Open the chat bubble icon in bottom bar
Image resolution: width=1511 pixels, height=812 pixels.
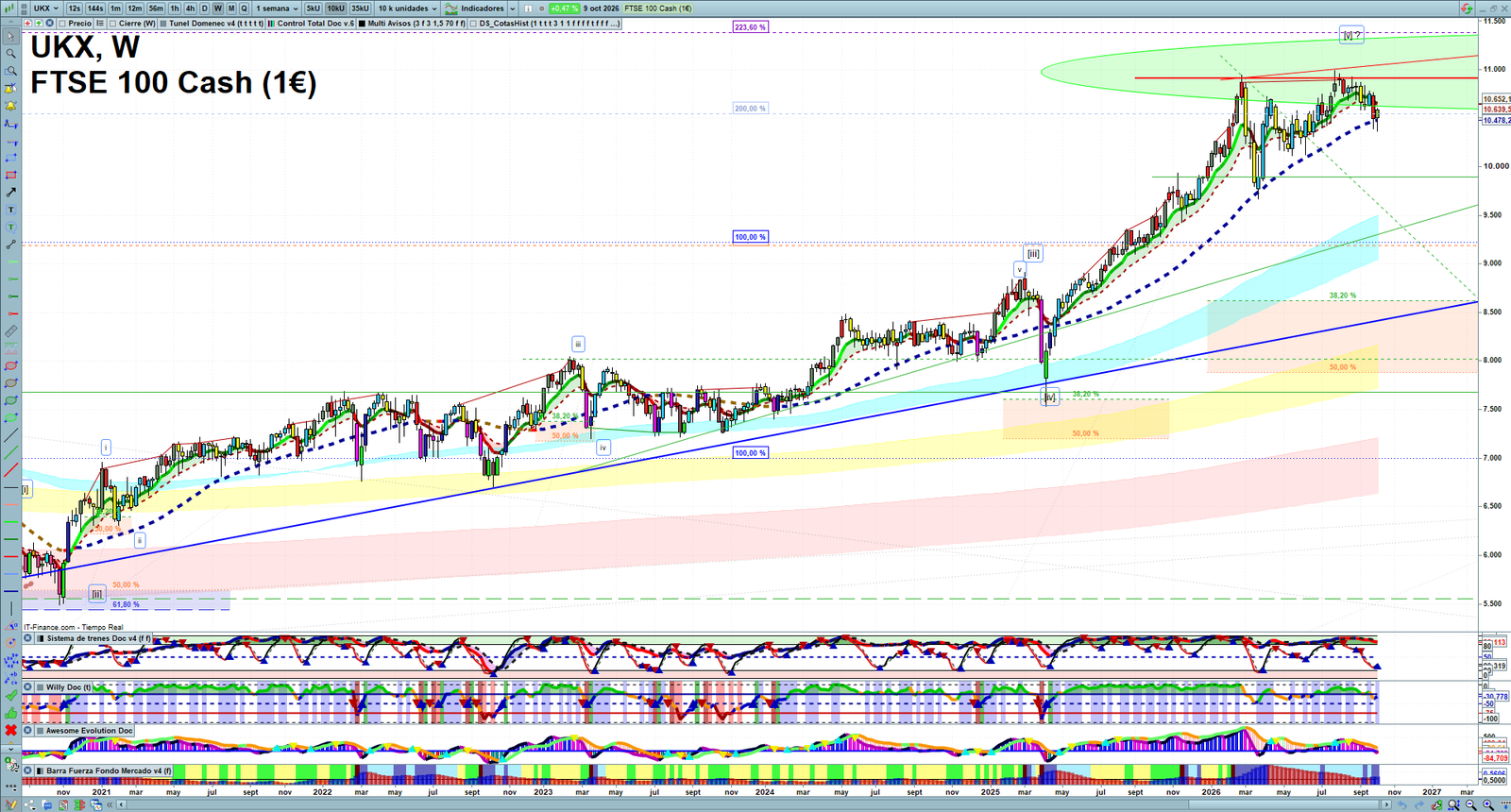[47, 804]
